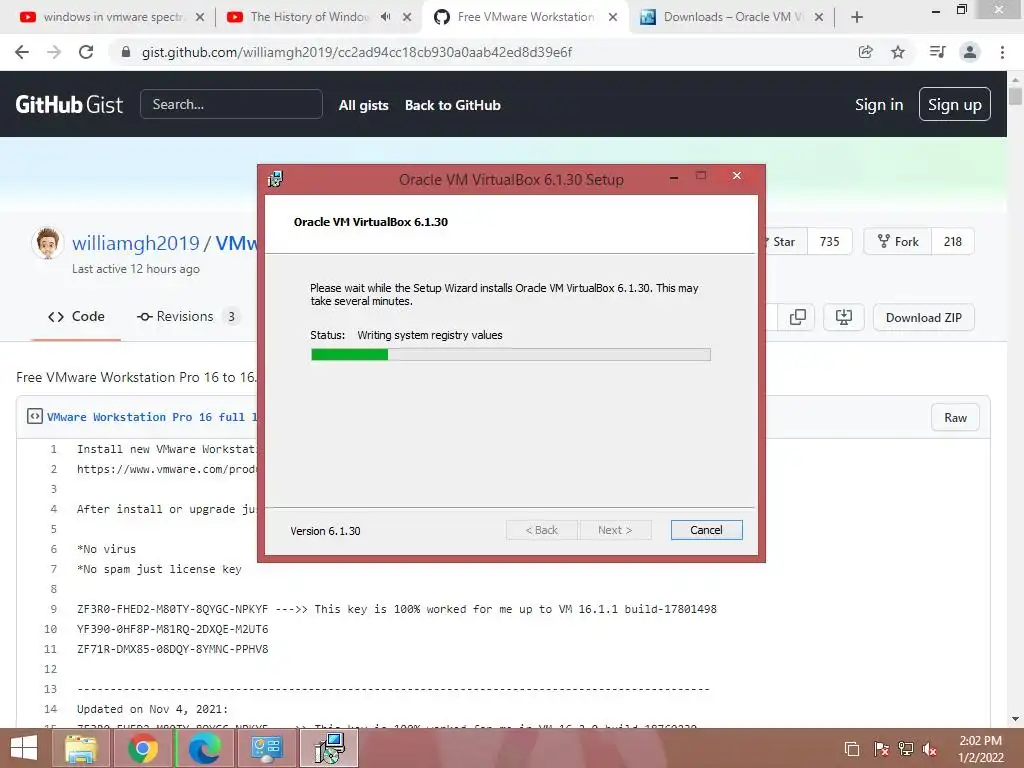Open File Explorer from the taskbar
Image resolution: width=1024 pixels, height=768 pixels.
81,748
